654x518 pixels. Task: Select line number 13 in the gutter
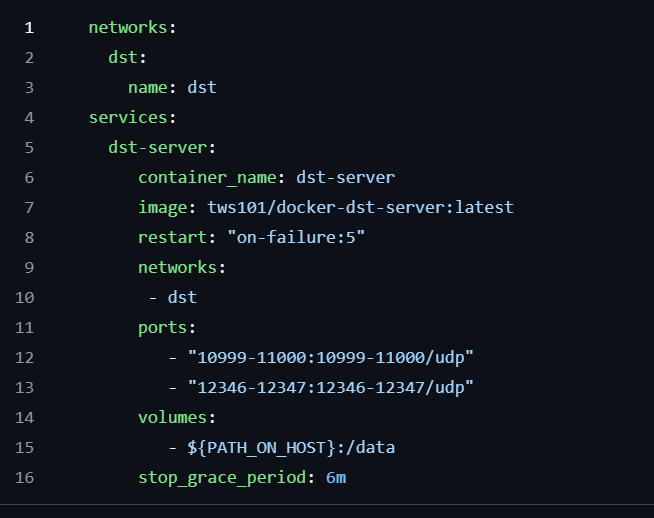point(25,387)
